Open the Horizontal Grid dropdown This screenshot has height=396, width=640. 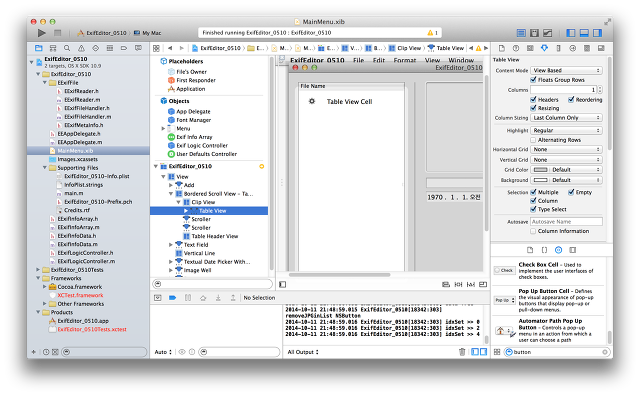(566, 149)
